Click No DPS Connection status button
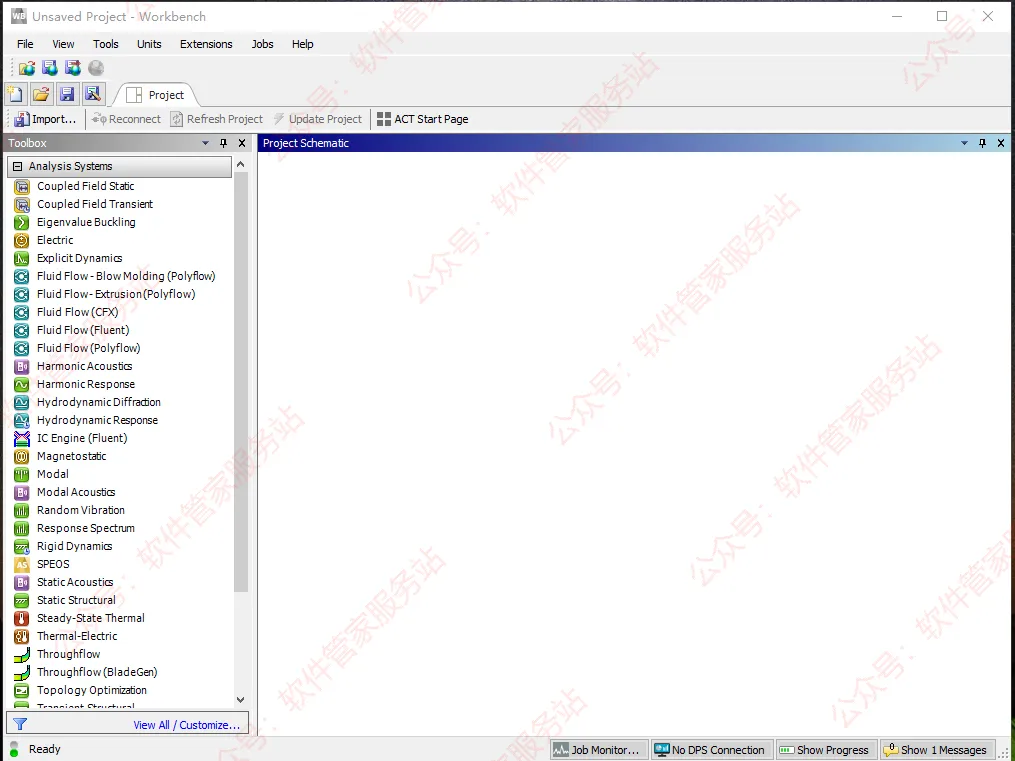This screenshot has width=1015, height=761. [x=712, y=750]
